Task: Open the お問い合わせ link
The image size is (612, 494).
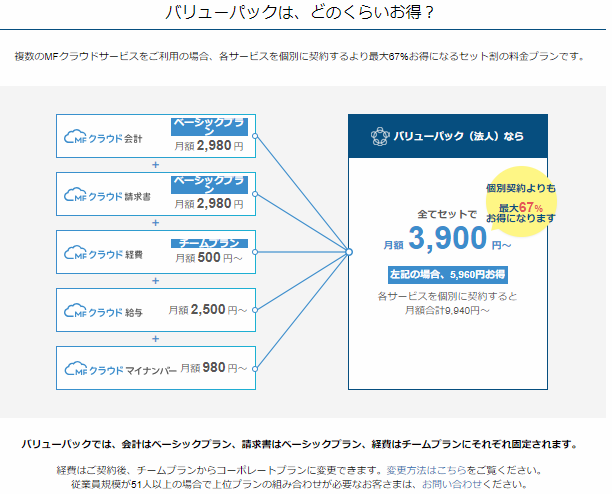Action: (452, 484)
